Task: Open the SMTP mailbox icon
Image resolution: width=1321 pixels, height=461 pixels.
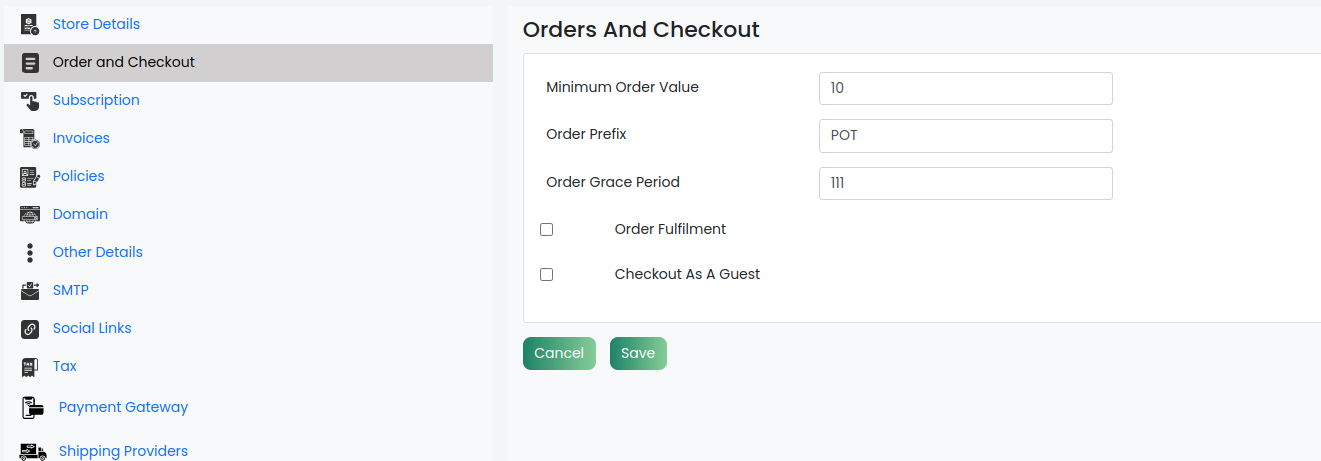Action: coord(30,290)
